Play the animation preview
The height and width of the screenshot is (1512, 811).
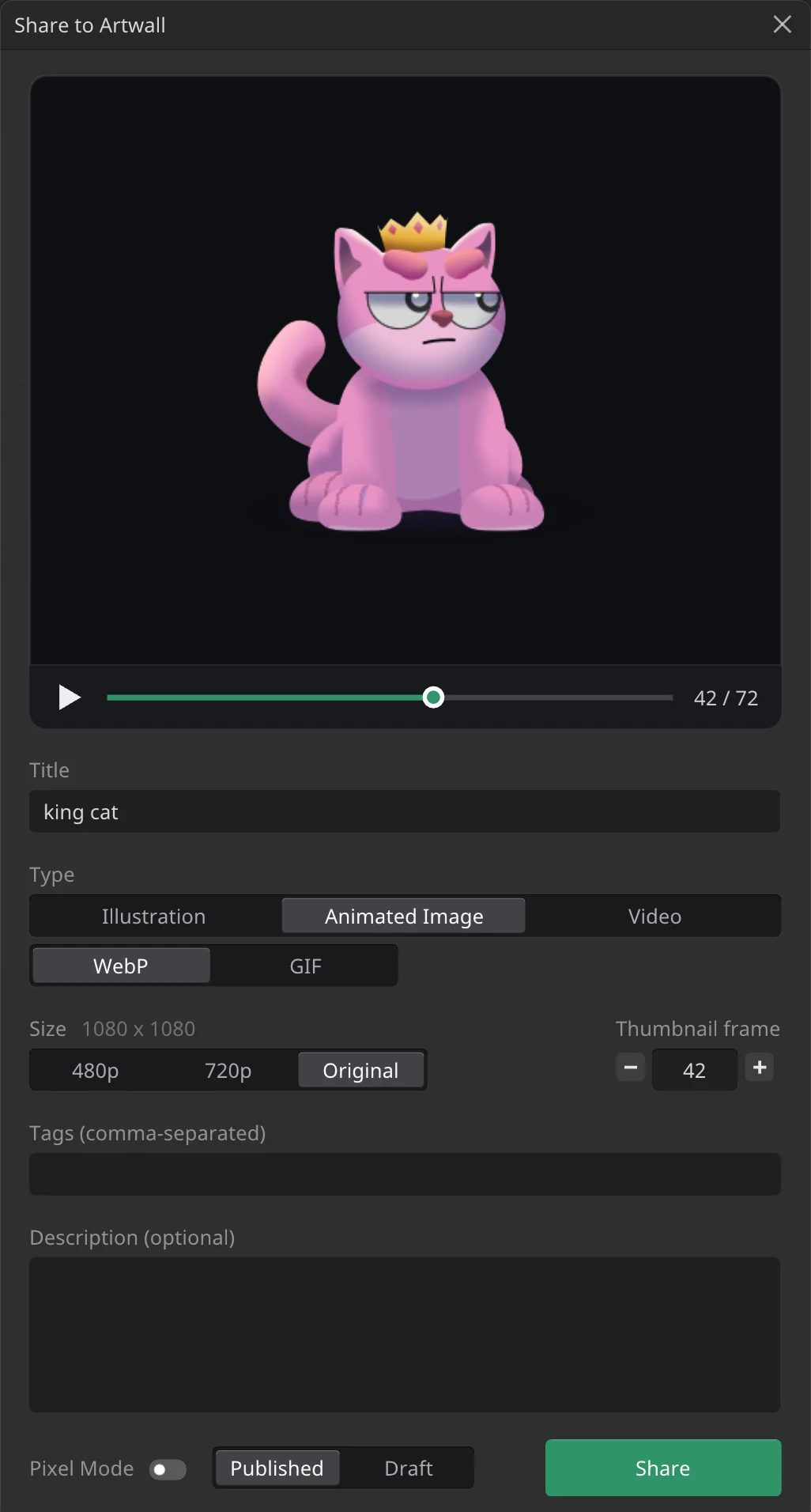click(x=70, y=697)
